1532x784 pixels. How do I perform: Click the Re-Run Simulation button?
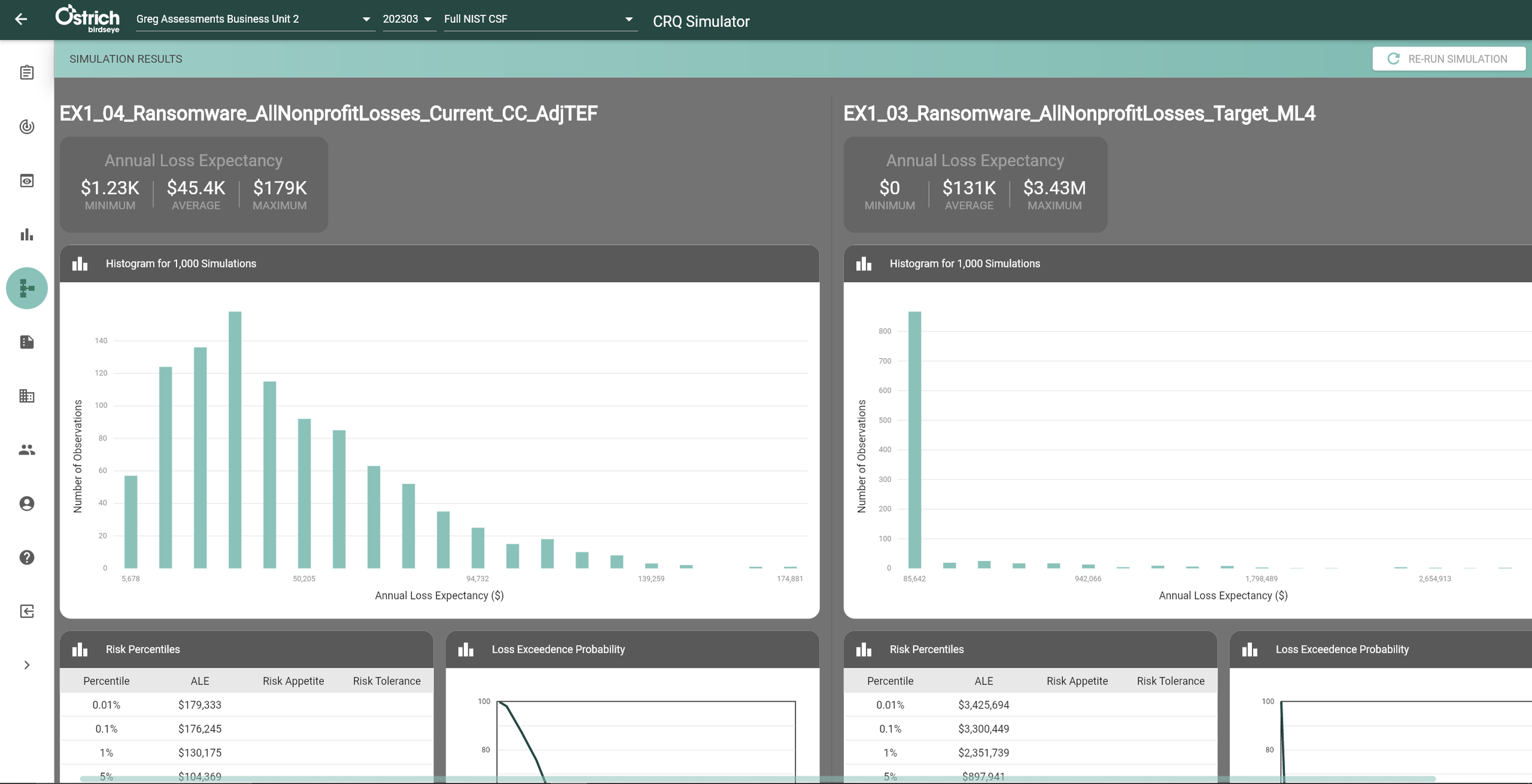click(x=1448, y=59)
